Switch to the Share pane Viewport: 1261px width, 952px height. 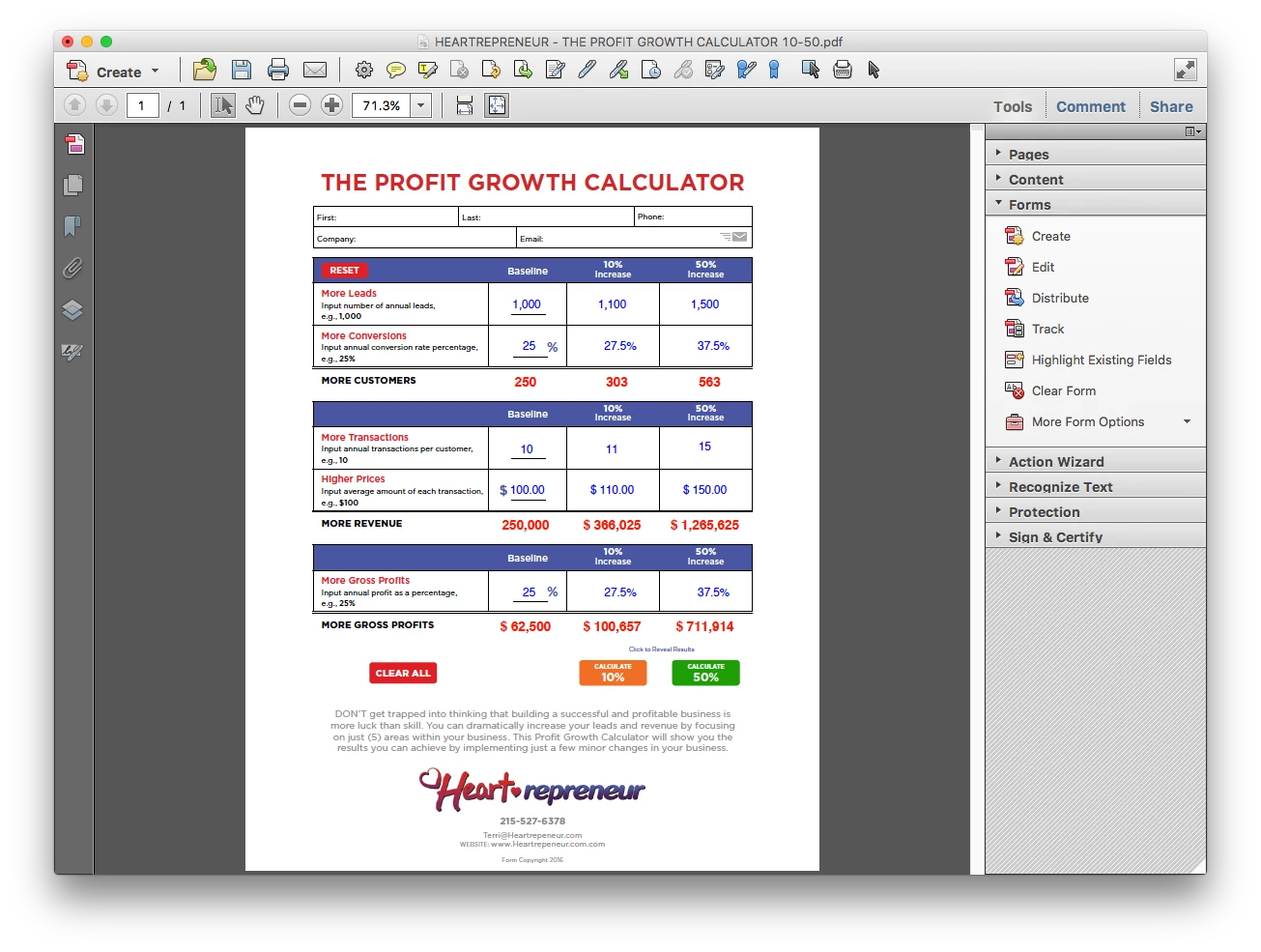1171,106
